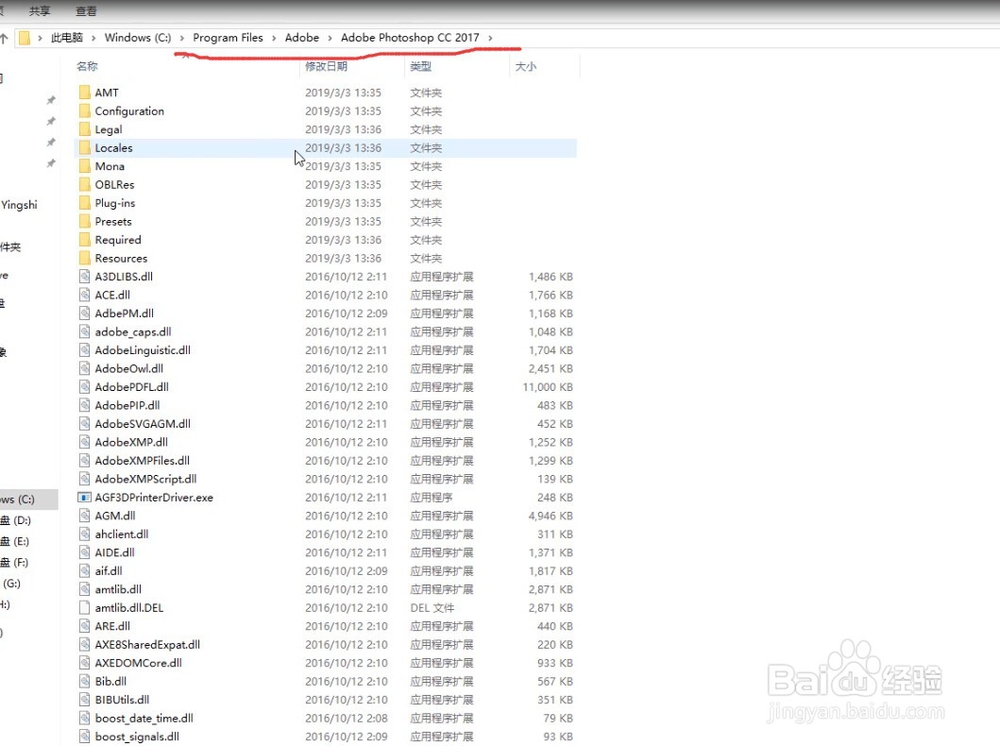
Task: Click AdbePM.dll file icon
Action: point(84,314)
